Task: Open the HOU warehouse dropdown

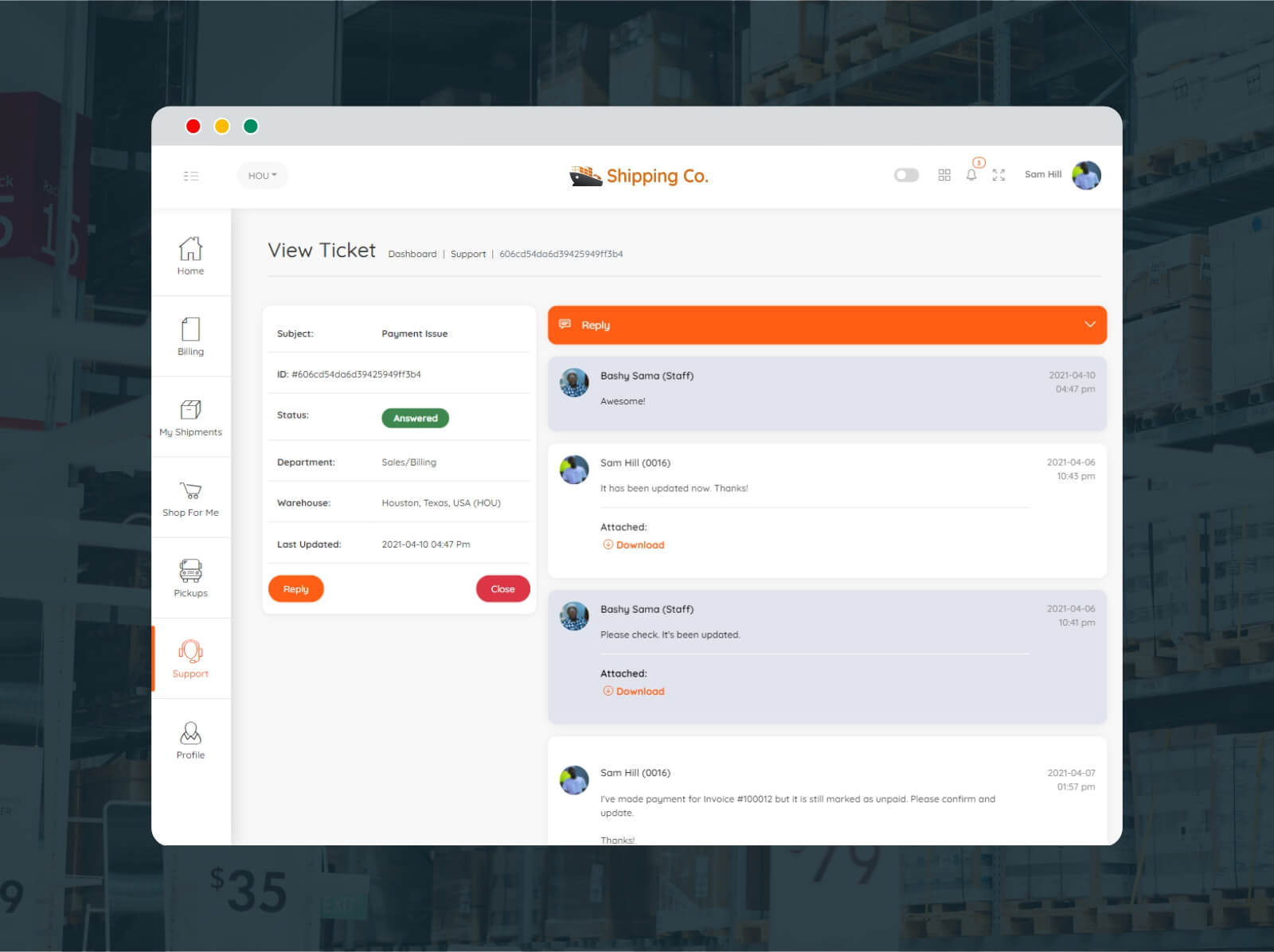Action: coord(263,176)
